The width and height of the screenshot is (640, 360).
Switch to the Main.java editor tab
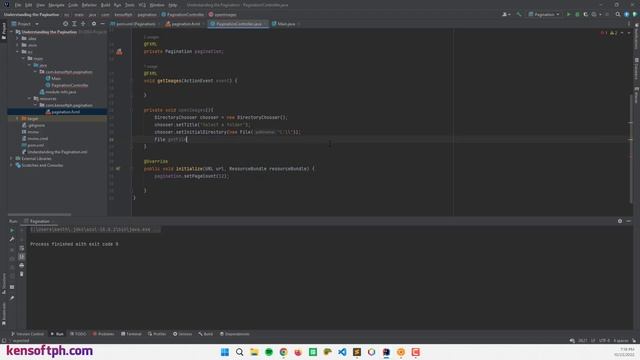286,24
